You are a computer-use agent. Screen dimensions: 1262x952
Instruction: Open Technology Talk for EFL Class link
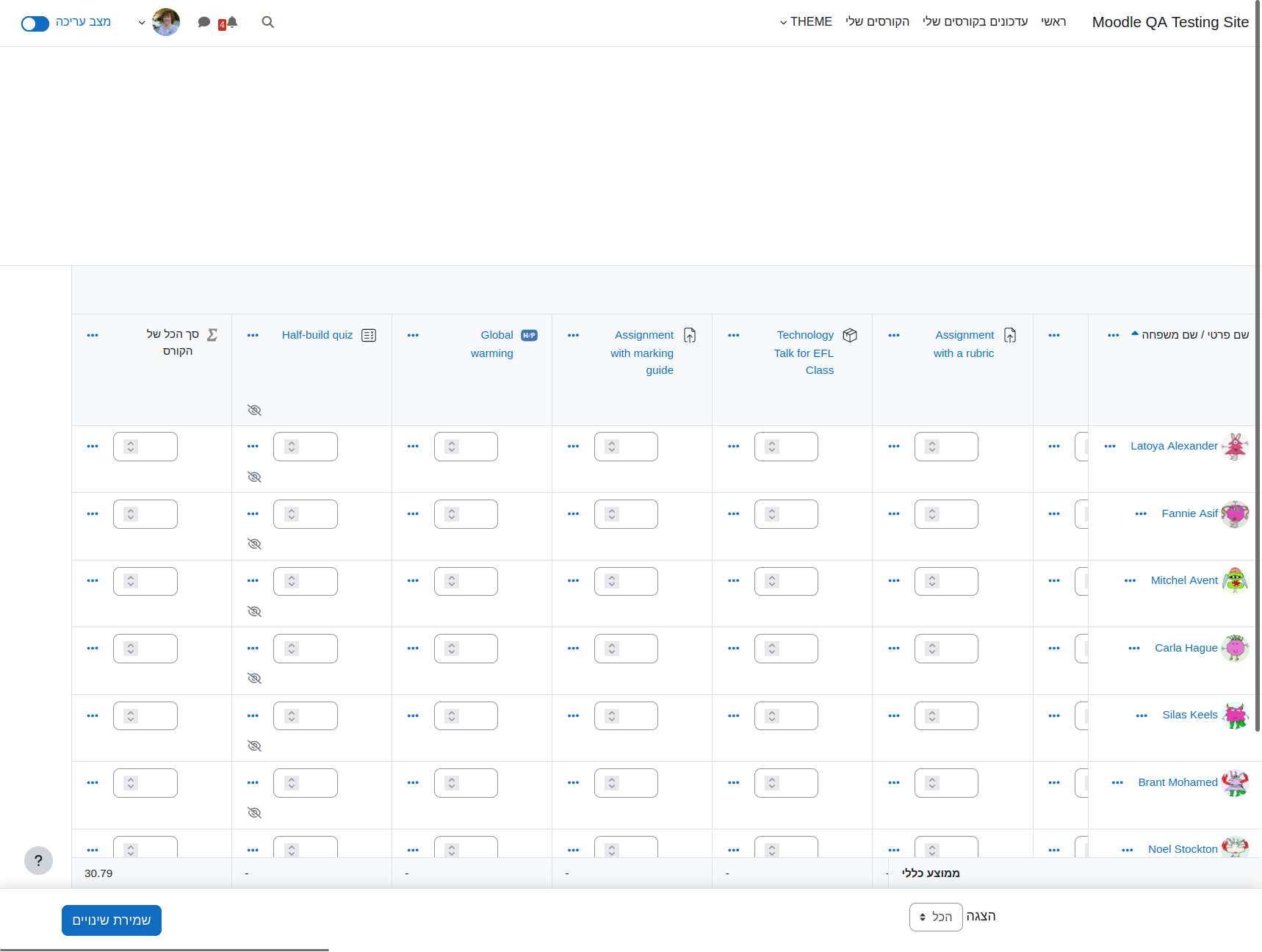(804, 353)
